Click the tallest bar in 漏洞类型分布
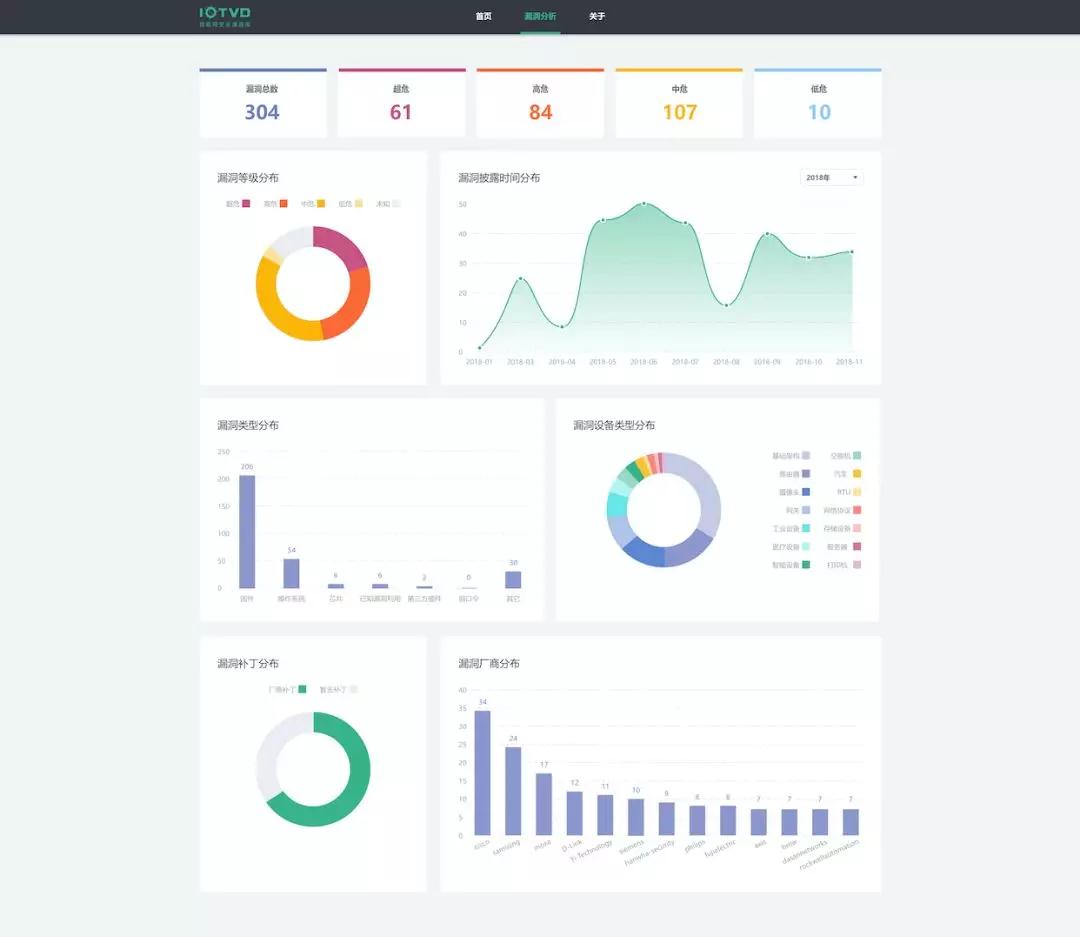Screen dimensions: 1080x937 (x=247, y=531)
